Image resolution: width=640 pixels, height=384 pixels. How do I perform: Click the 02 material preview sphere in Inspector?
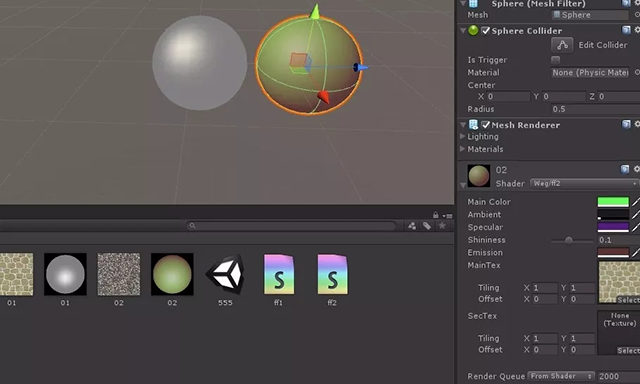(479, 176)
